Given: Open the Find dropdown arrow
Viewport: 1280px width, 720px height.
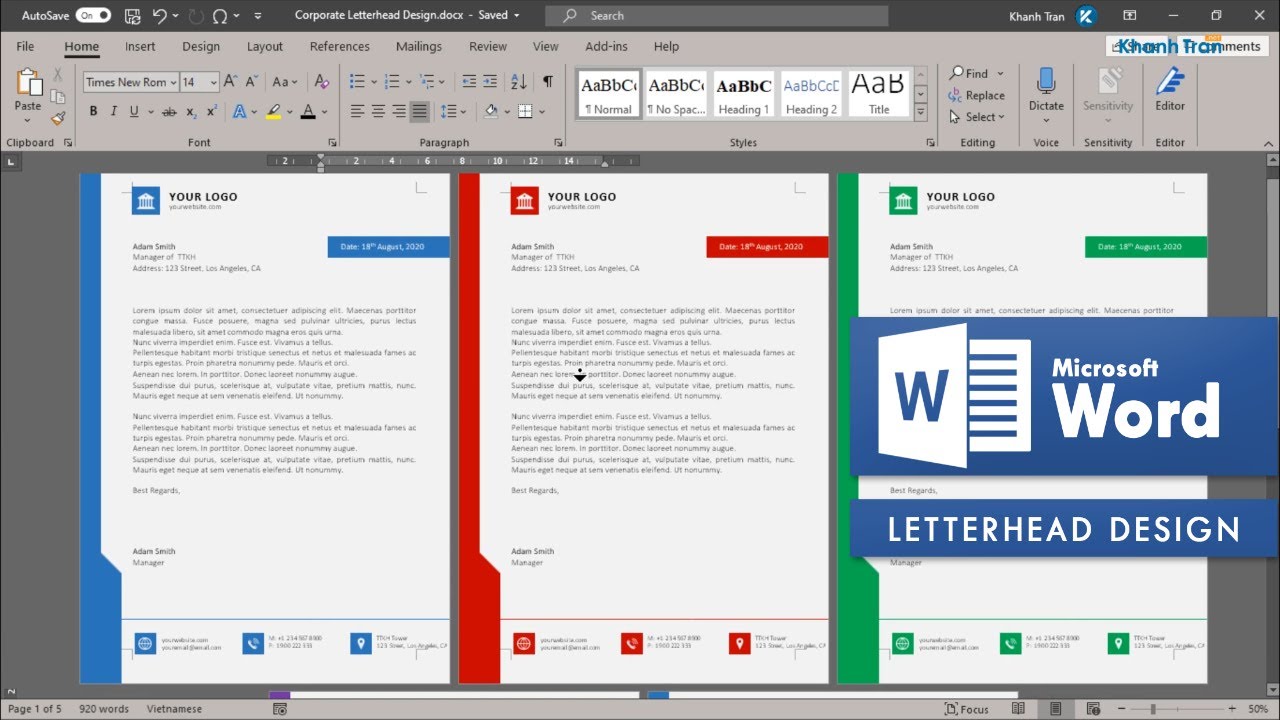Looking at the screenshot, I should pos(1000,74).
